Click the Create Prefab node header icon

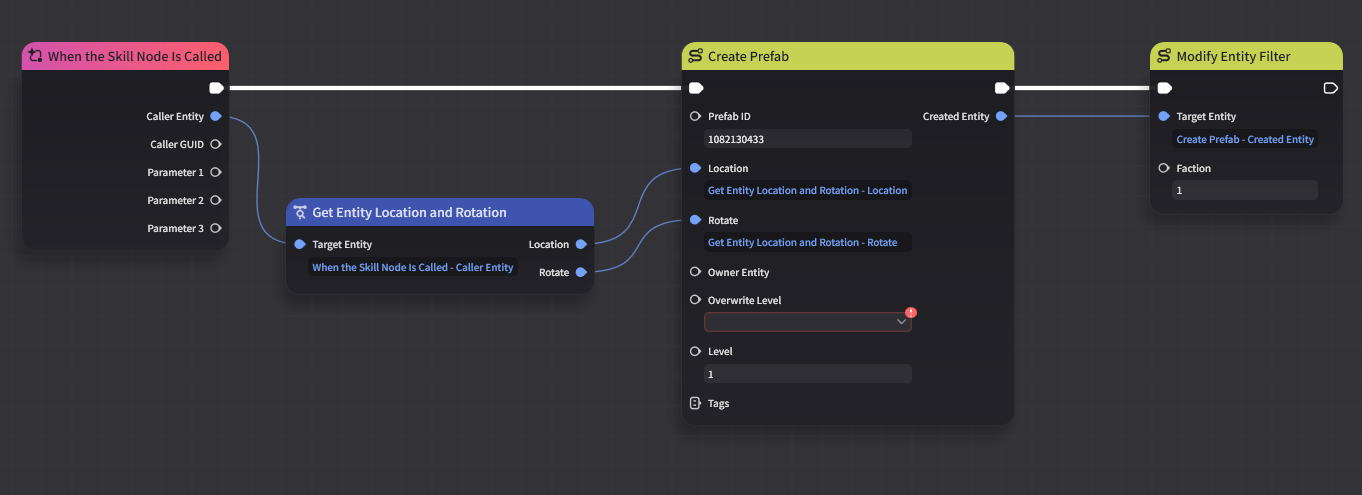[x=695, y=56]
